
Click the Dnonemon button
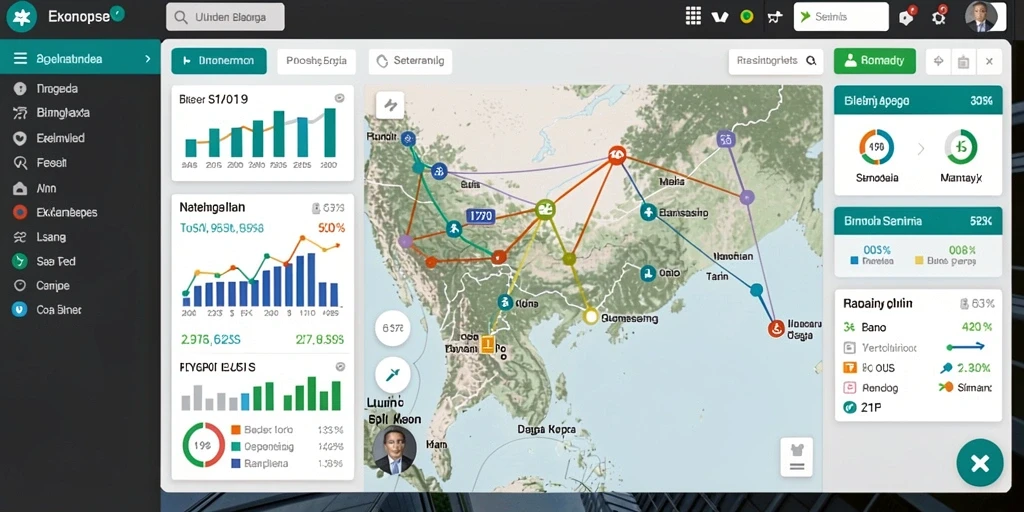point(219,61)
